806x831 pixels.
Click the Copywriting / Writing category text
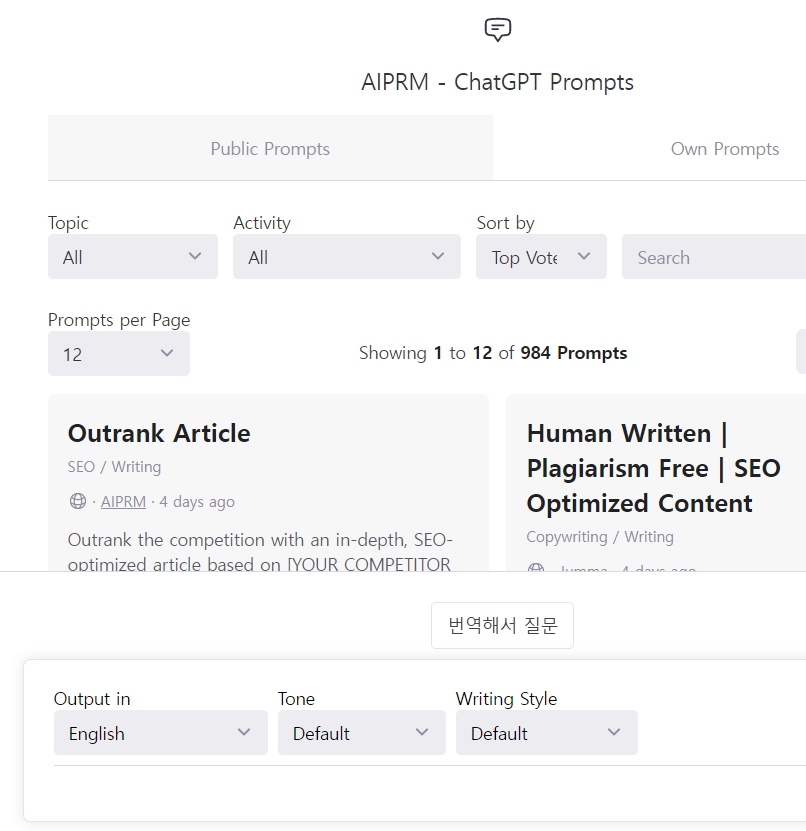point(600,537)
